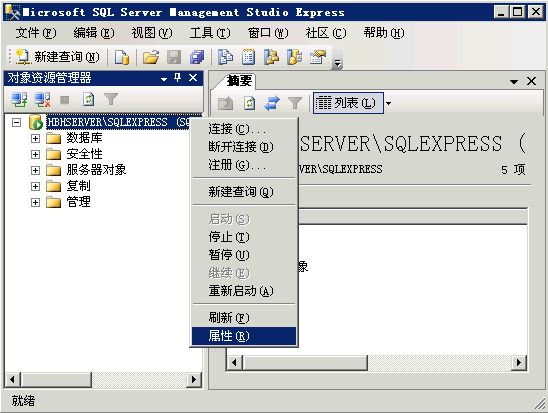
Task: Expand the 数据库 folder node
Action: (x=35, y=138)
